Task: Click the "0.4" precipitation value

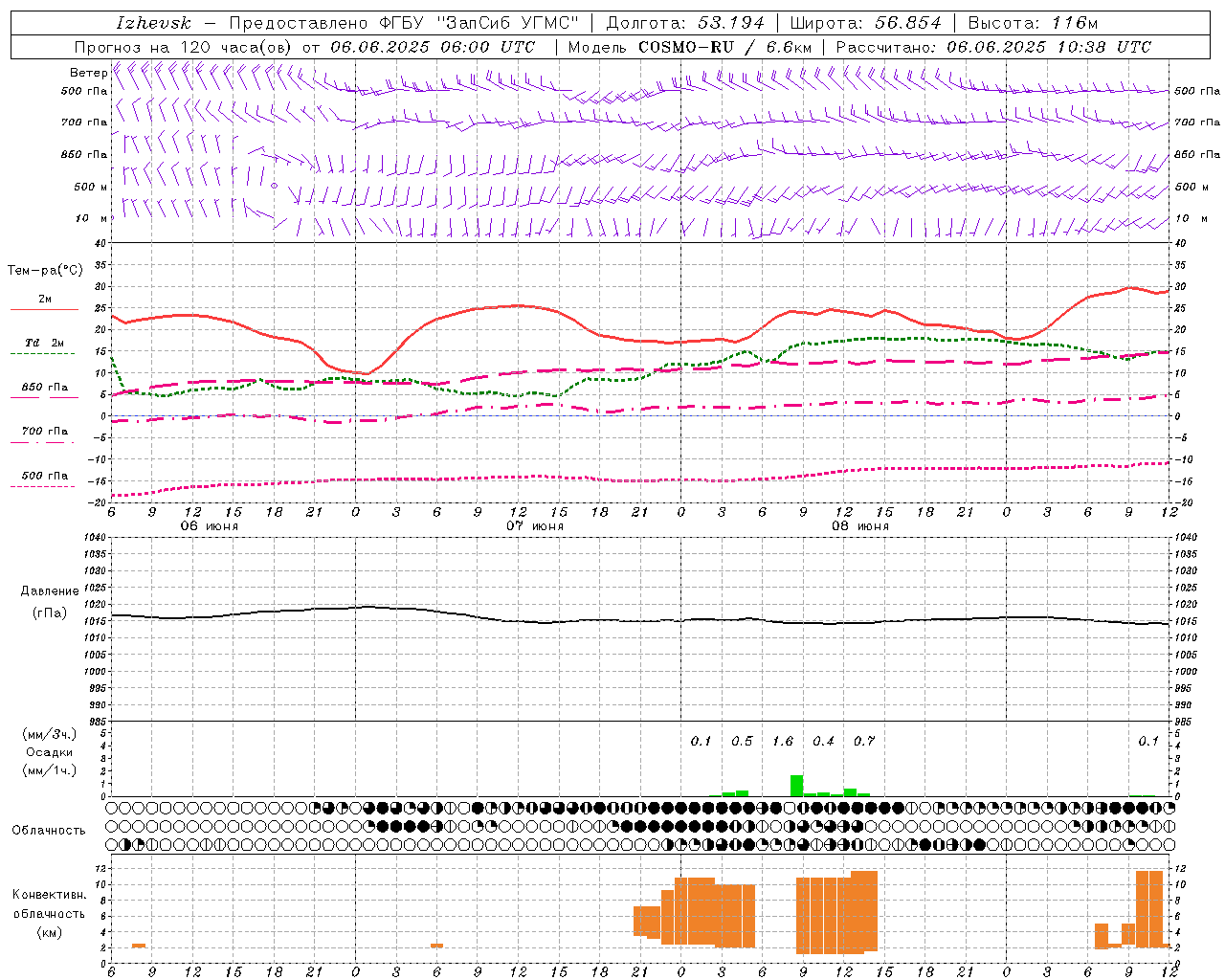Action: coord(823,742)
